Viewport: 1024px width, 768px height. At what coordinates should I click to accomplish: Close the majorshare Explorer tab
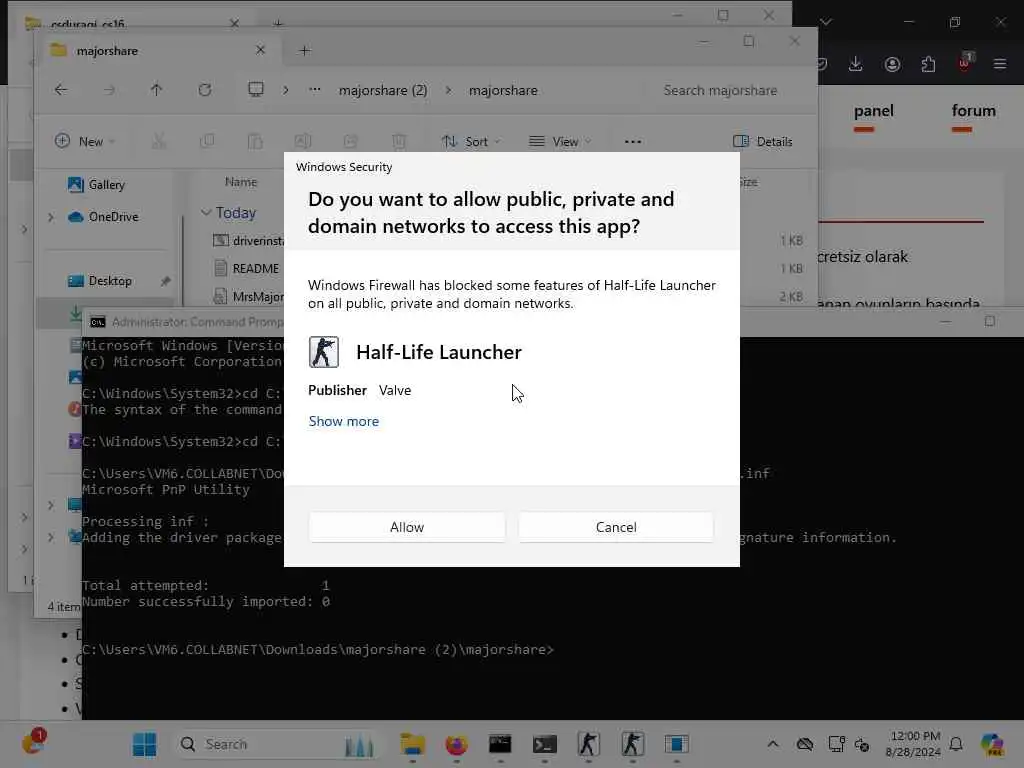(260, 50)
